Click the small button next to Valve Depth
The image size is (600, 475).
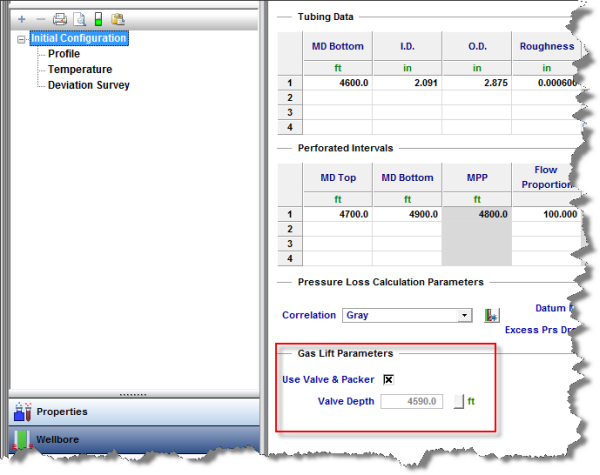pyautogui.click(x=459, y=402)
